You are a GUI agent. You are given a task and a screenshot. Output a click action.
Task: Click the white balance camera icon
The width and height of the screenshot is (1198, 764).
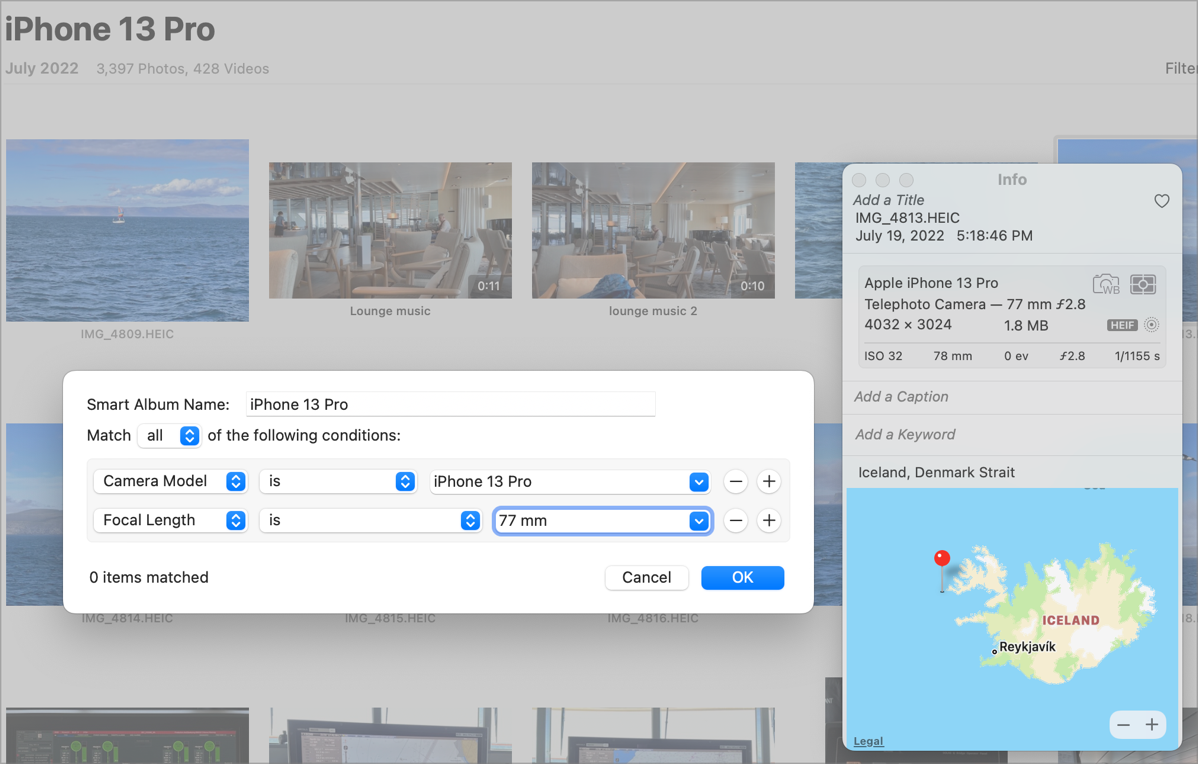1106,284
